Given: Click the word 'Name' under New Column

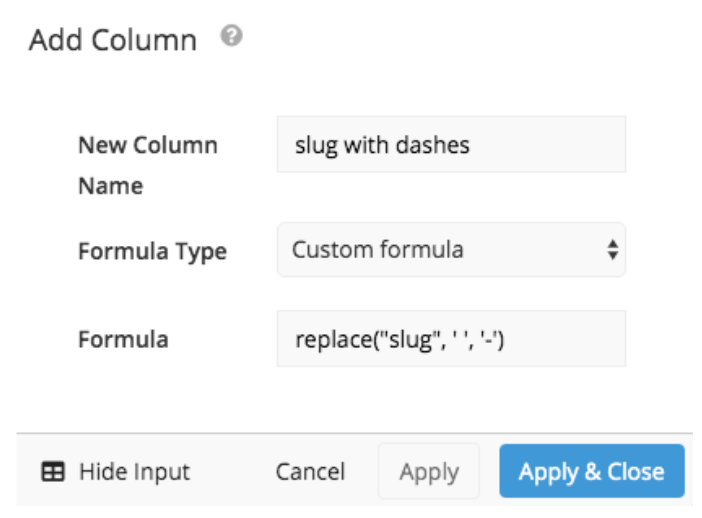Looking at the screenshot, I should point(111,186).
